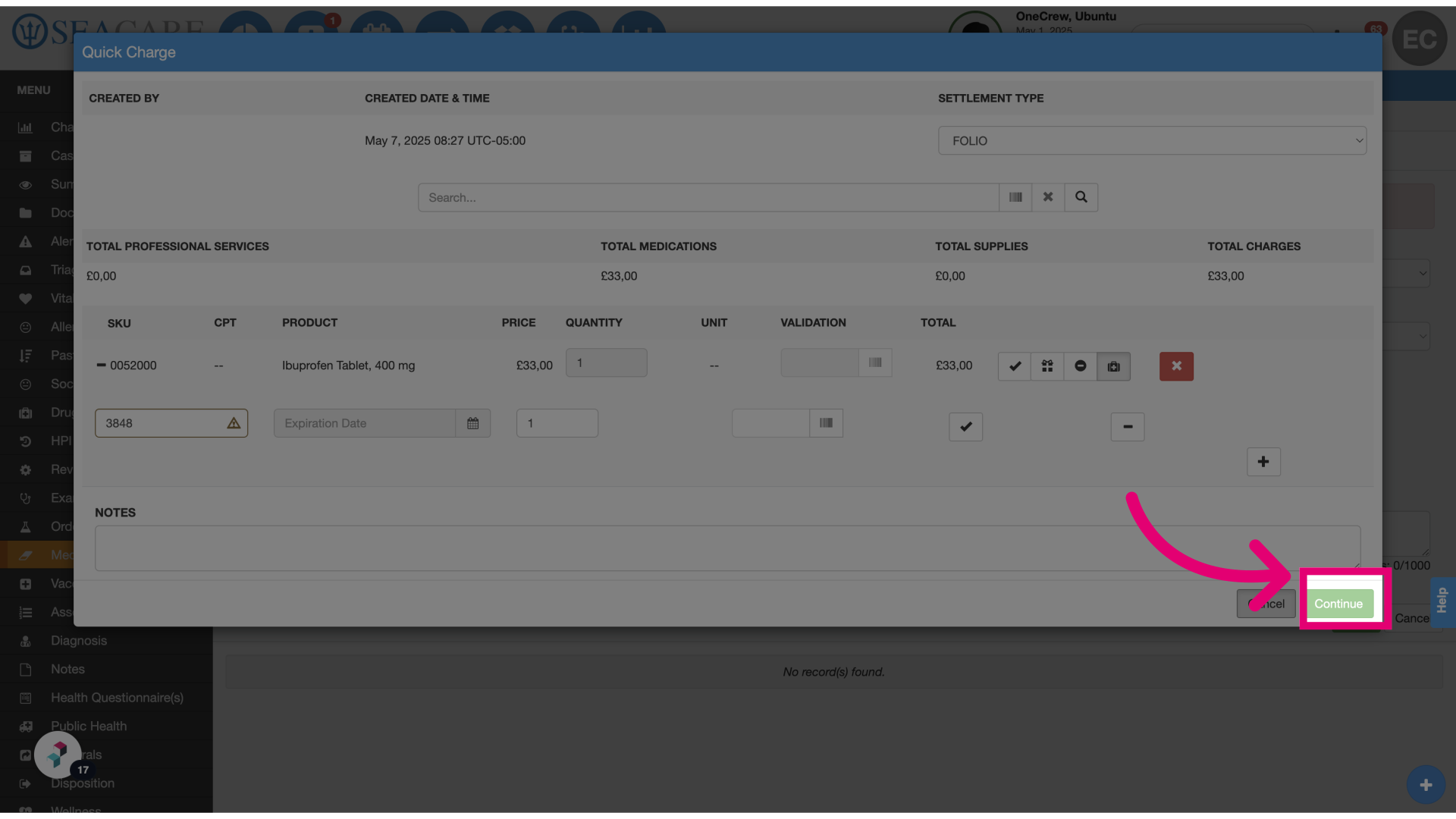Click the stethoscope Exam icon in sidebar
Image resolution: width=1456 pixels, height=819 pixels.
click(25, 498)
